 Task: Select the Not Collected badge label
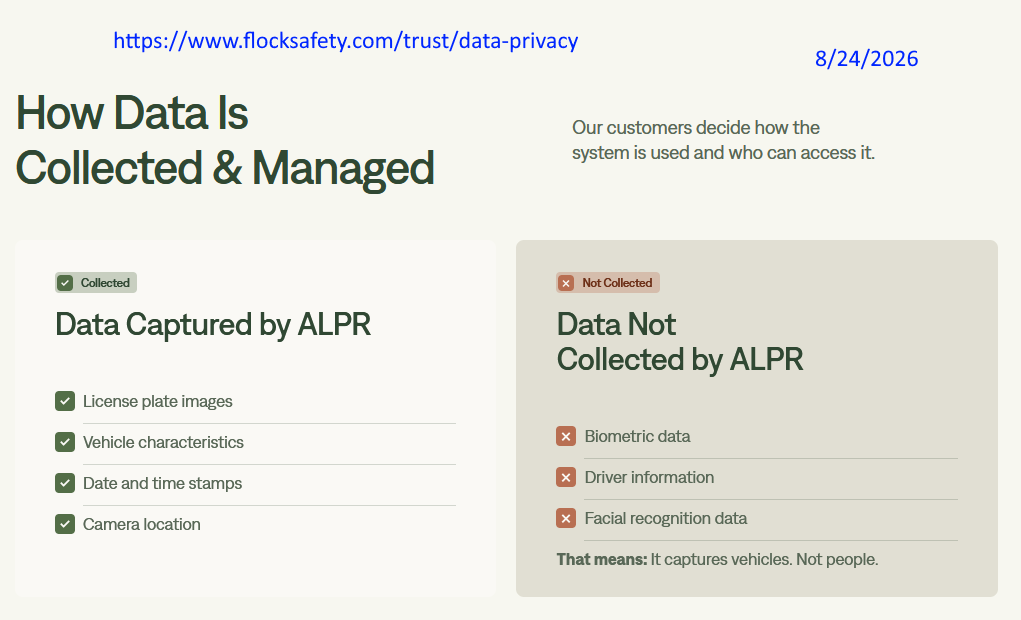coord(617,283)
